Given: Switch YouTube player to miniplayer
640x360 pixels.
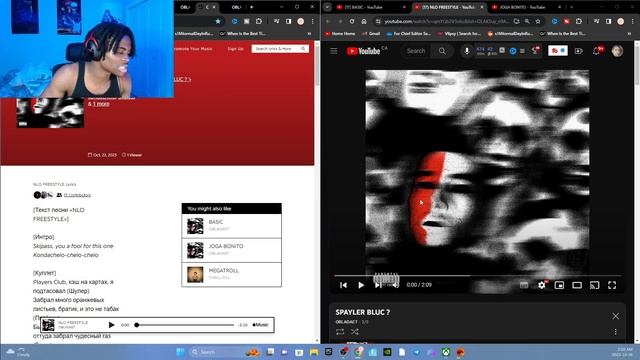Looking at the screenshot, I should 559,285.
